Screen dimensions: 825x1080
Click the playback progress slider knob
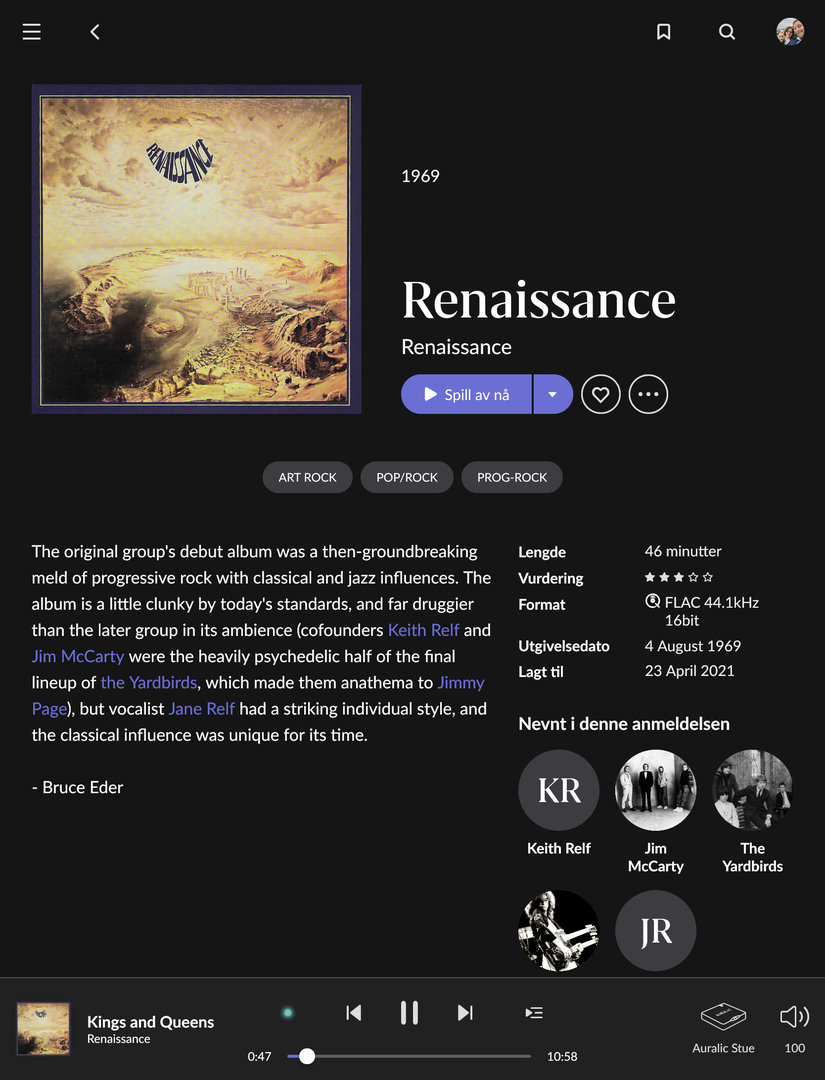pyautogui.click(x=307, y=1056)
